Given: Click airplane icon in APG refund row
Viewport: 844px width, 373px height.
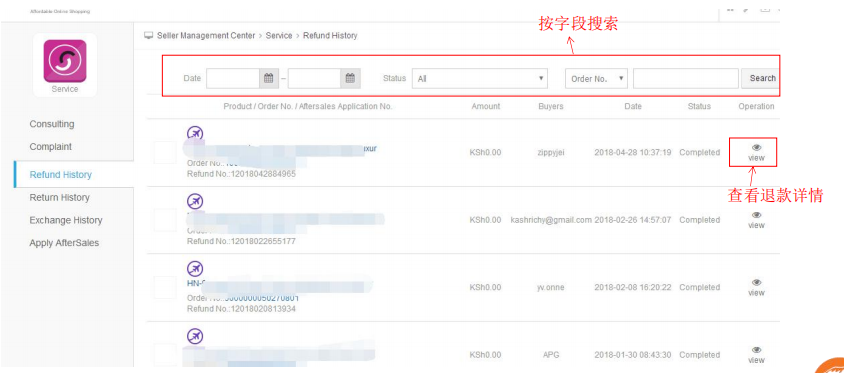Looking at the screenshot, I should point(195,336).
